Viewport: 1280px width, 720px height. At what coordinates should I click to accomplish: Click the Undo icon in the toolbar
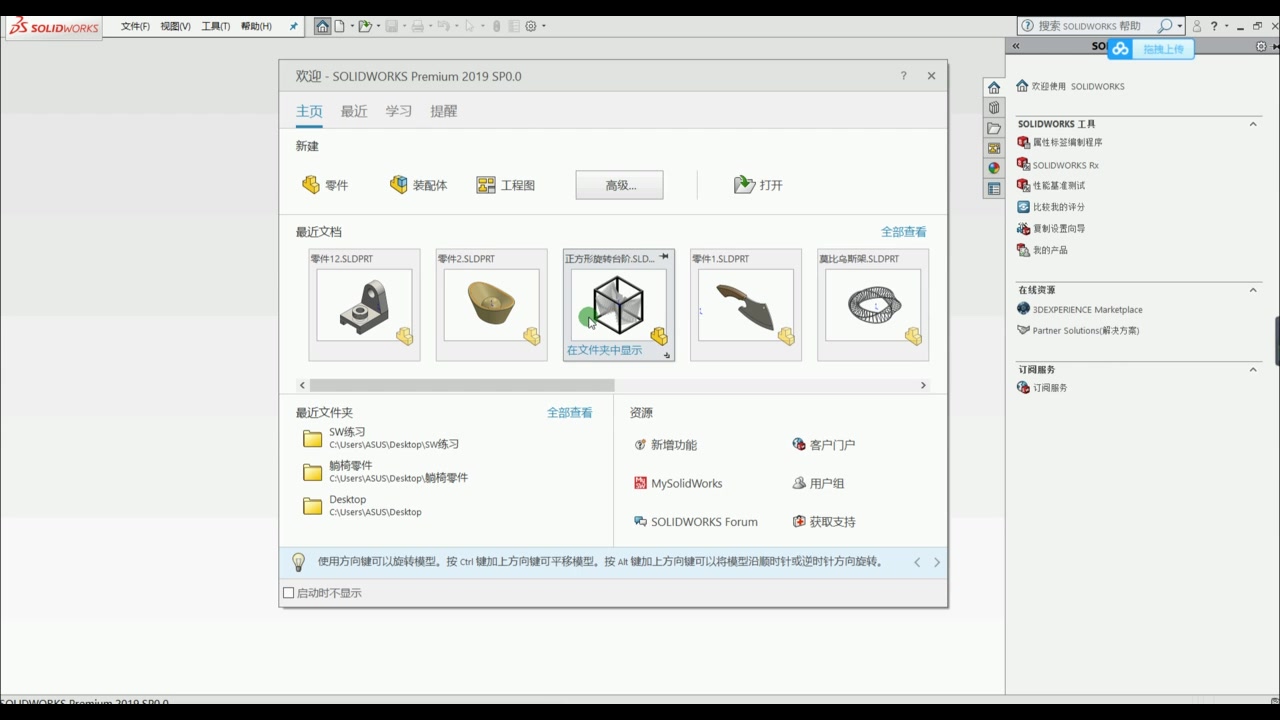444,26
